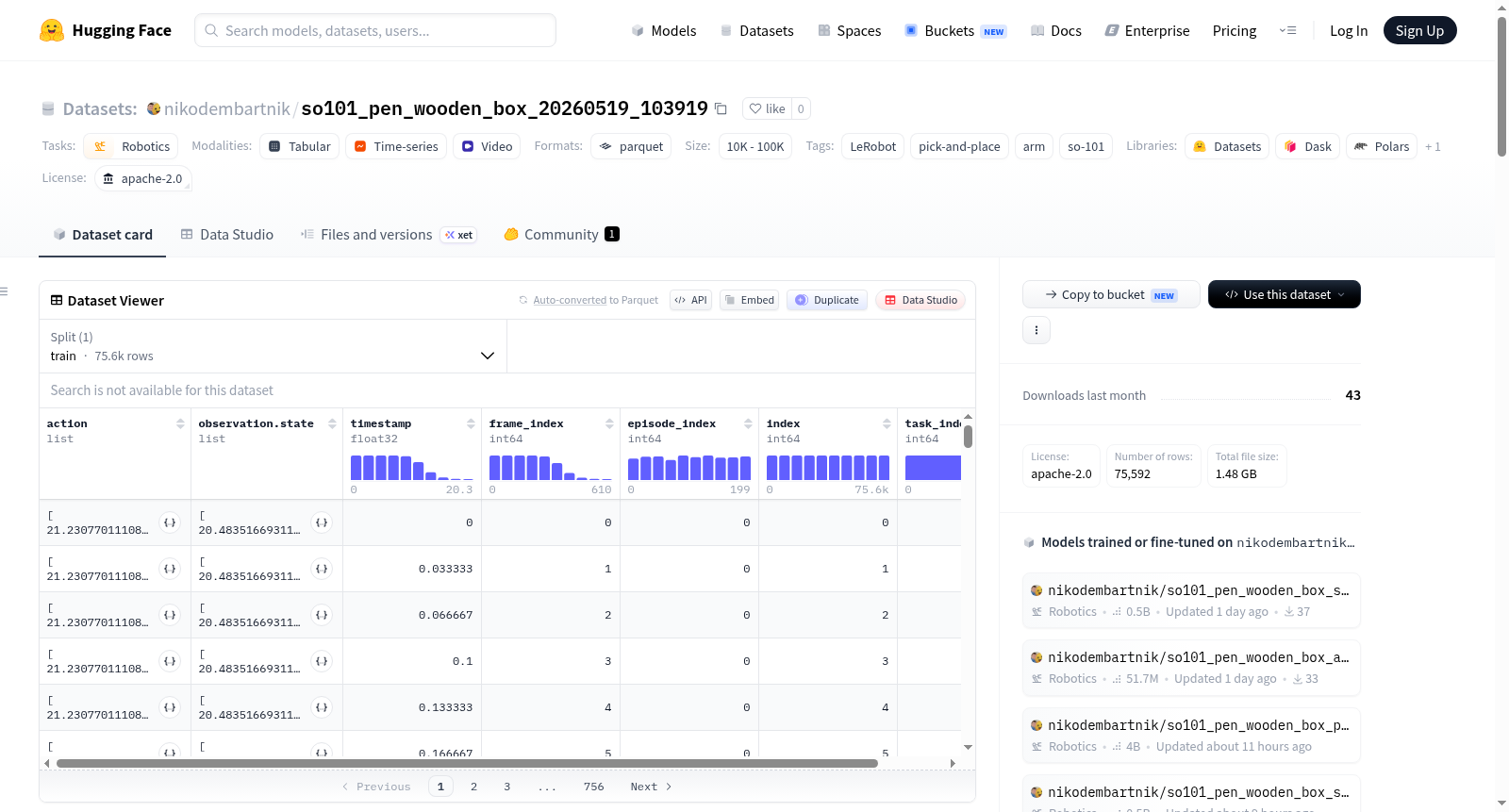Click the table's horizontal scrollbar
This screenshot has width=1509, height=812.
(x=467, y=763)
